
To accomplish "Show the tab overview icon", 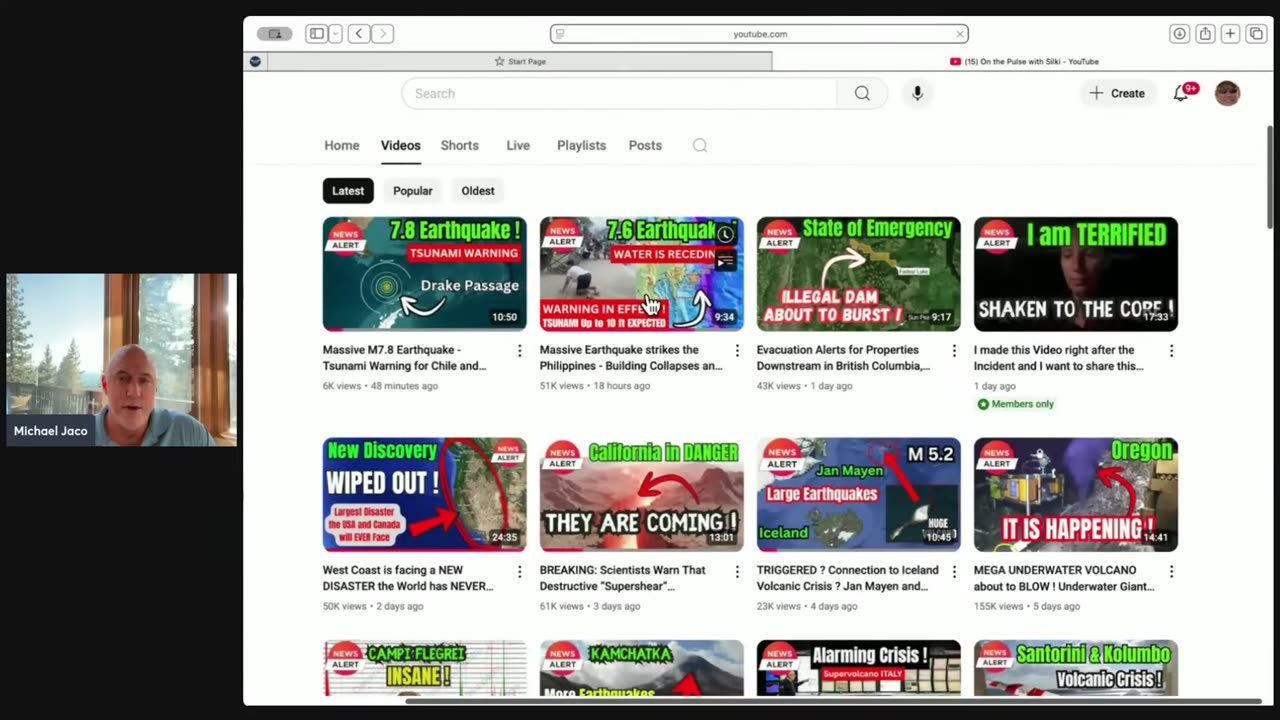I will [1256, 34].
